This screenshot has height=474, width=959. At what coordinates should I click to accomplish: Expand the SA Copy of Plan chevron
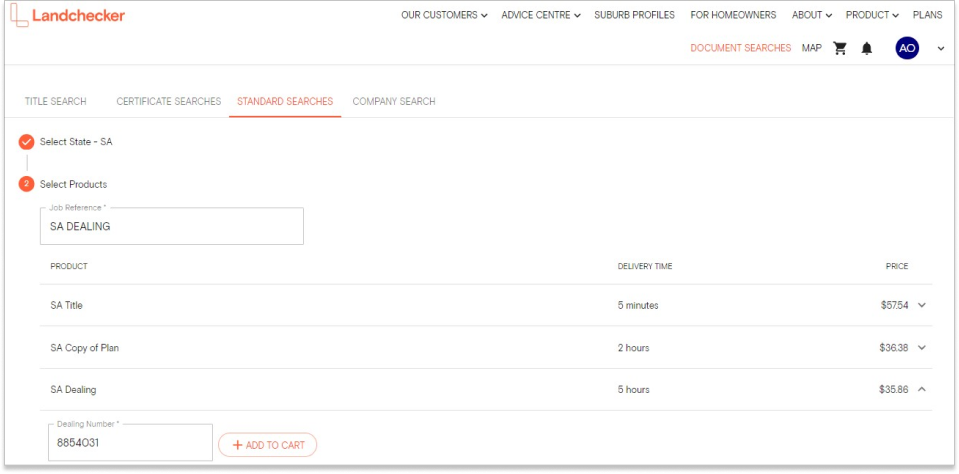pyautogui.click(x=922, y=348)
